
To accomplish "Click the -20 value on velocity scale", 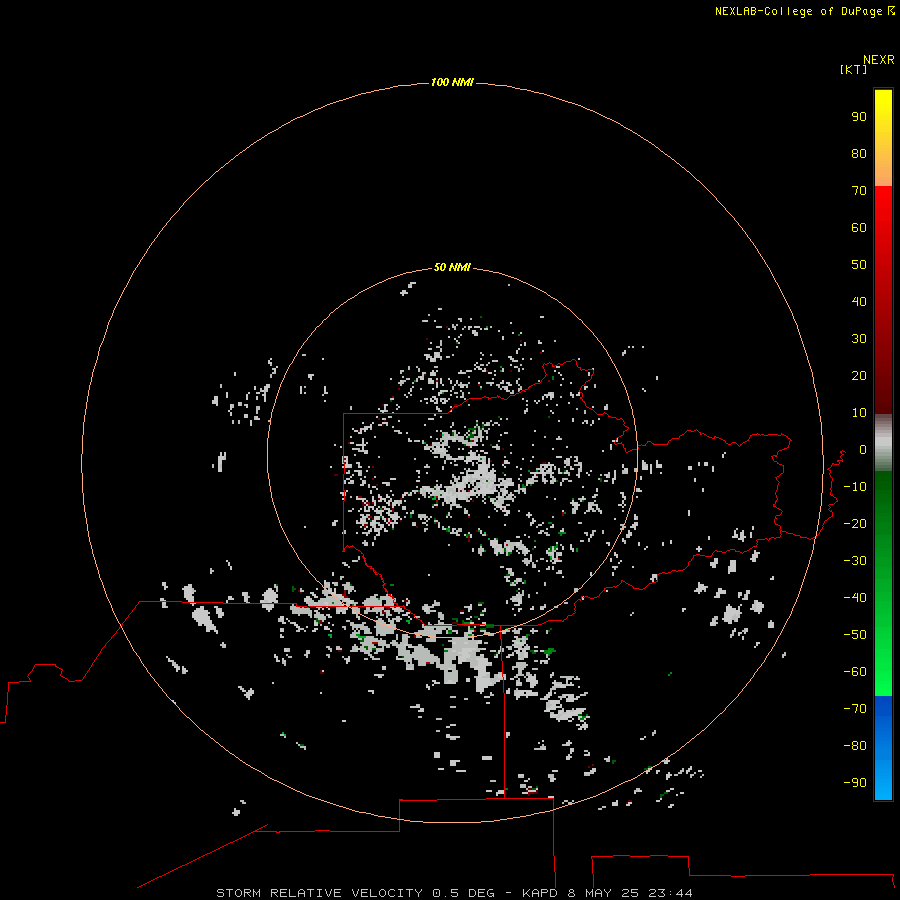I will (x=855, y=523).
